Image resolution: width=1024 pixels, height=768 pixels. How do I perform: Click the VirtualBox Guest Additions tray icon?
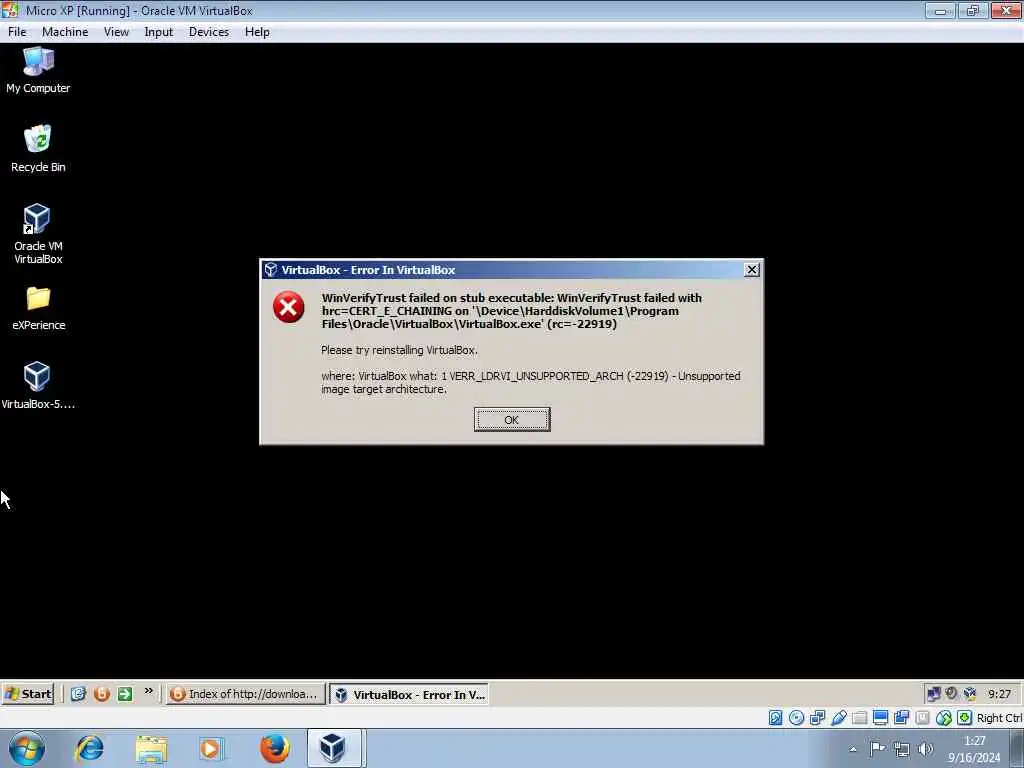coord(970,694)
